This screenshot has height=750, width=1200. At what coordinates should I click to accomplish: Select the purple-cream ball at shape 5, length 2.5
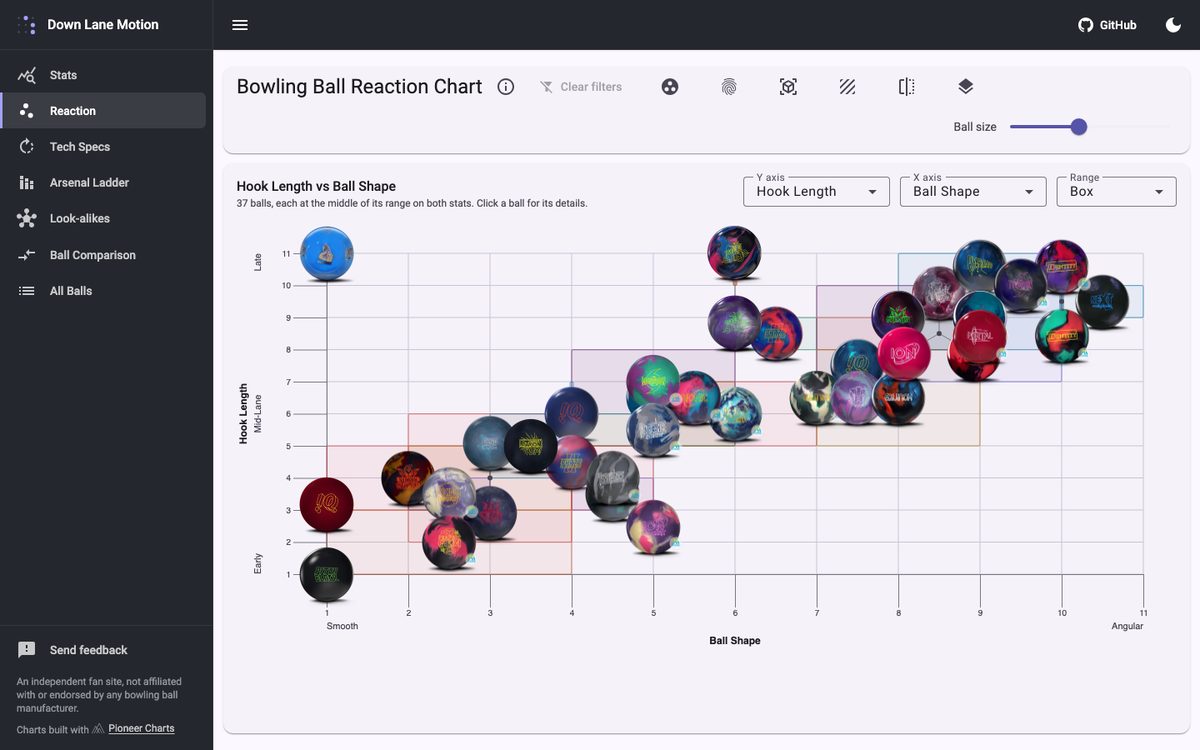point(653,527)
